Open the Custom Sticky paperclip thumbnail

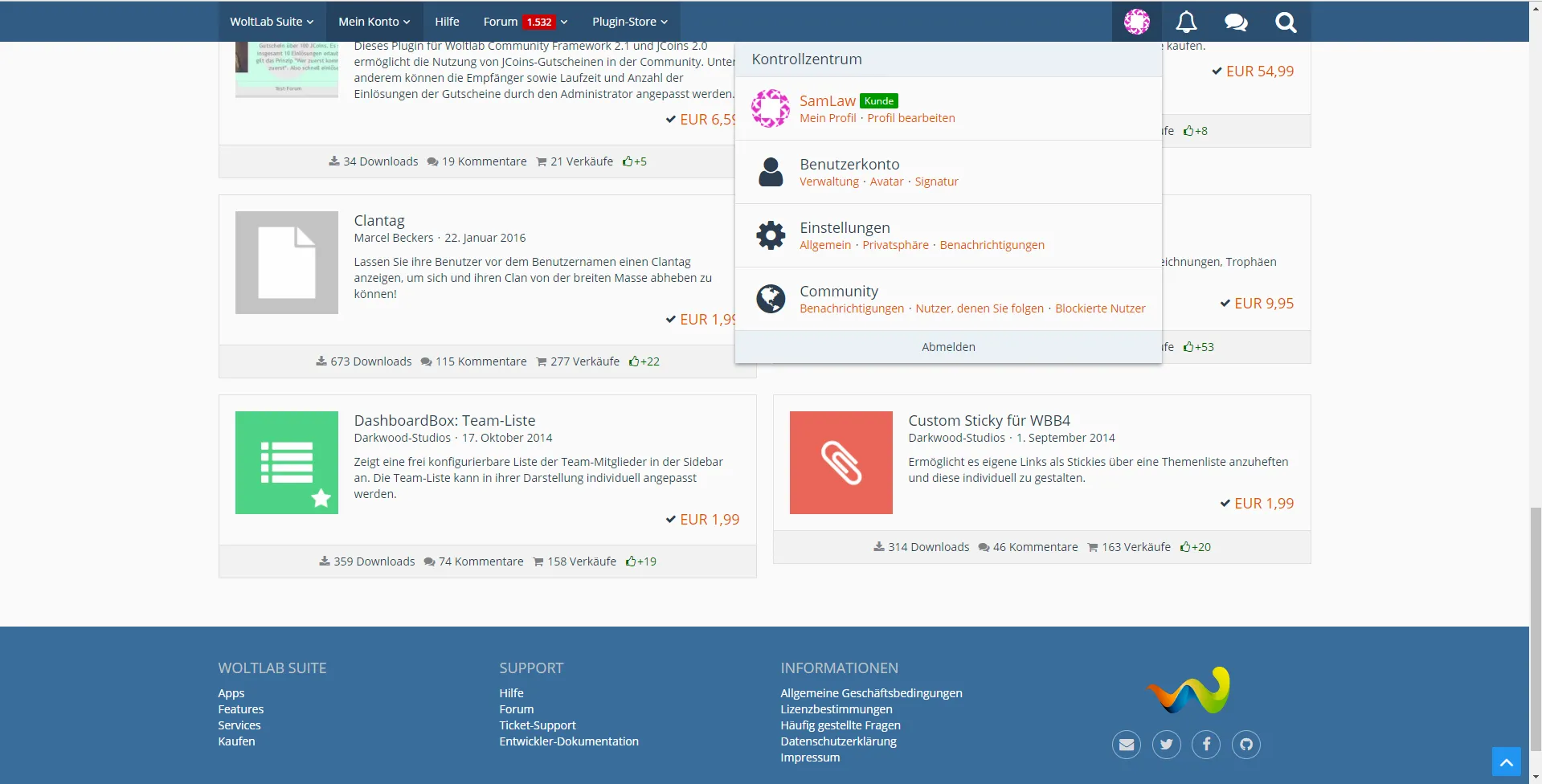(x=841, y=463)
